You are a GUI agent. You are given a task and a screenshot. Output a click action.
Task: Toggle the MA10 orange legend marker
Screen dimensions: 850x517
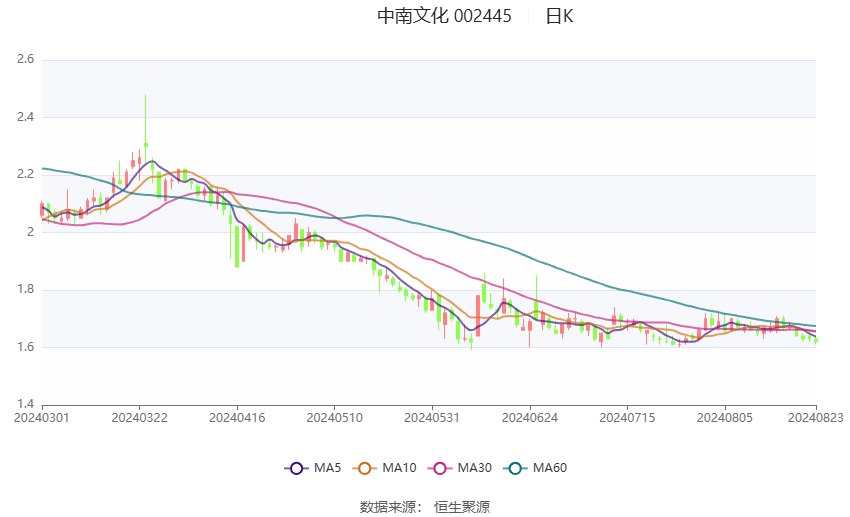tap(364, 468)
